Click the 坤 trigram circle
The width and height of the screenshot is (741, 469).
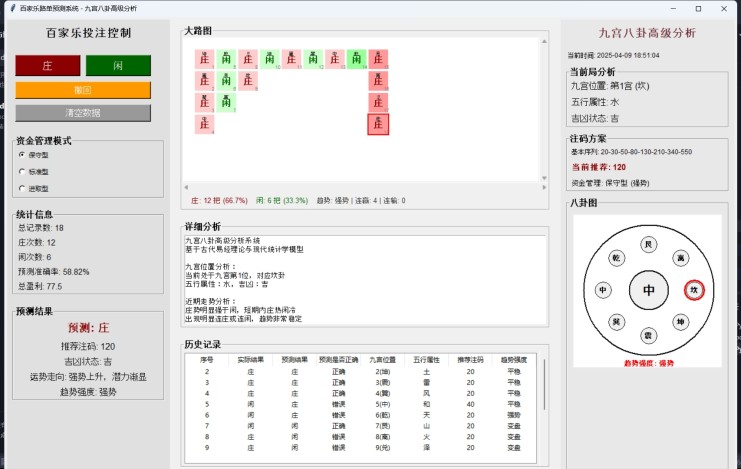pos(680,322)
